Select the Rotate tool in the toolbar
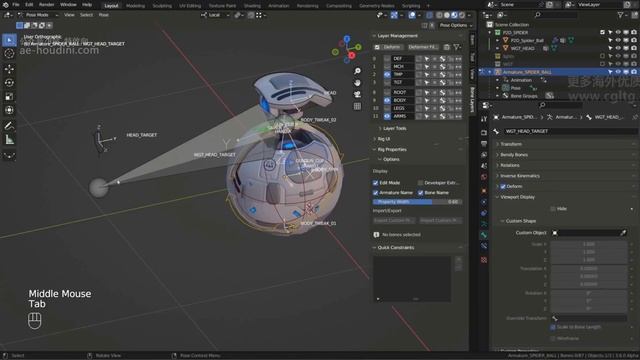Image resolution: width=640 pixels, height=360 pixels. [x=9, y=83]
